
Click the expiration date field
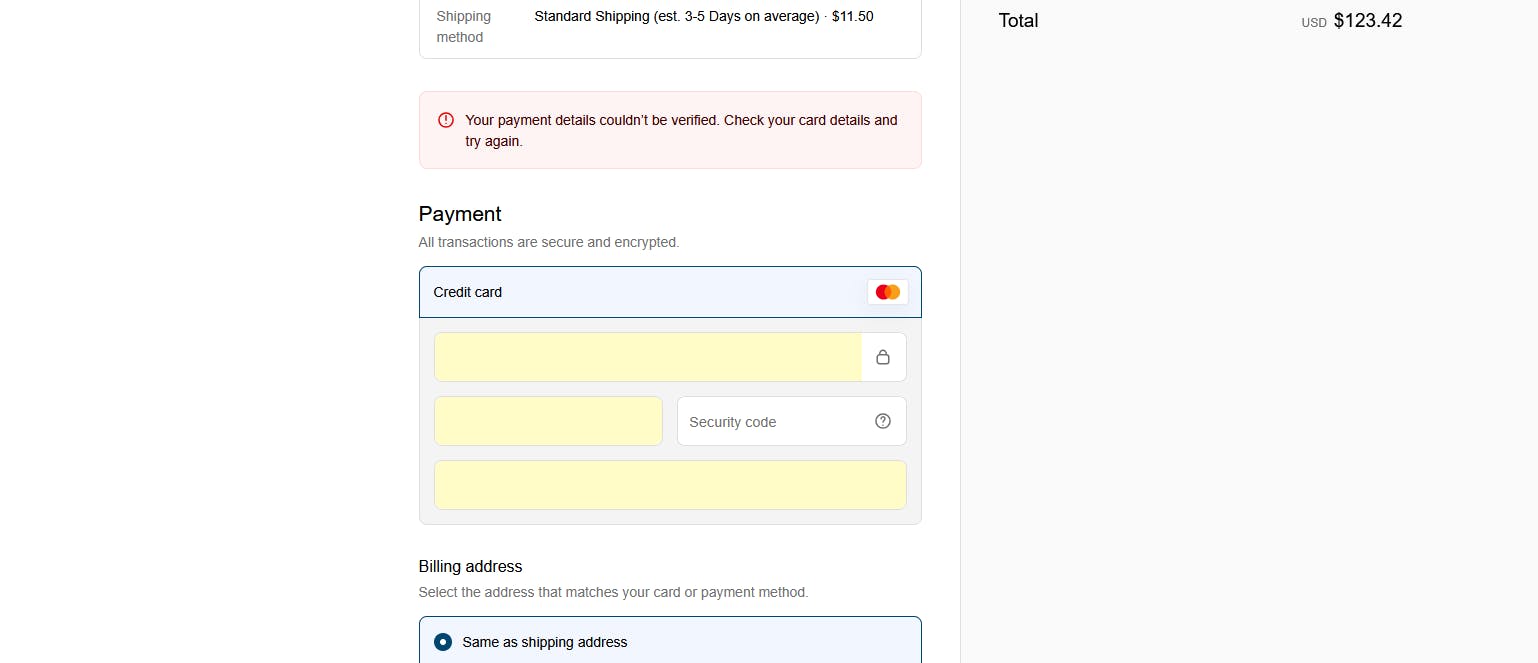click(x=548, y=421)
